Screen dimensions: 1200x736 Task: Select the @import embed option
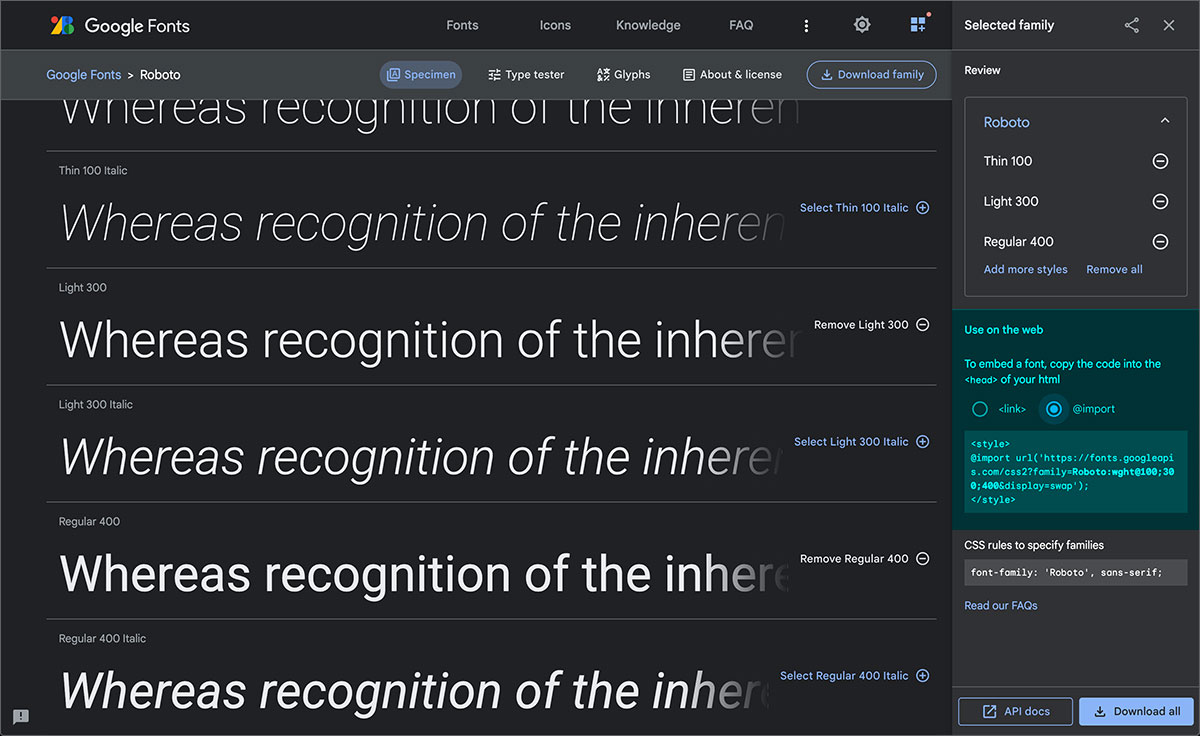tap(1053, 409)
